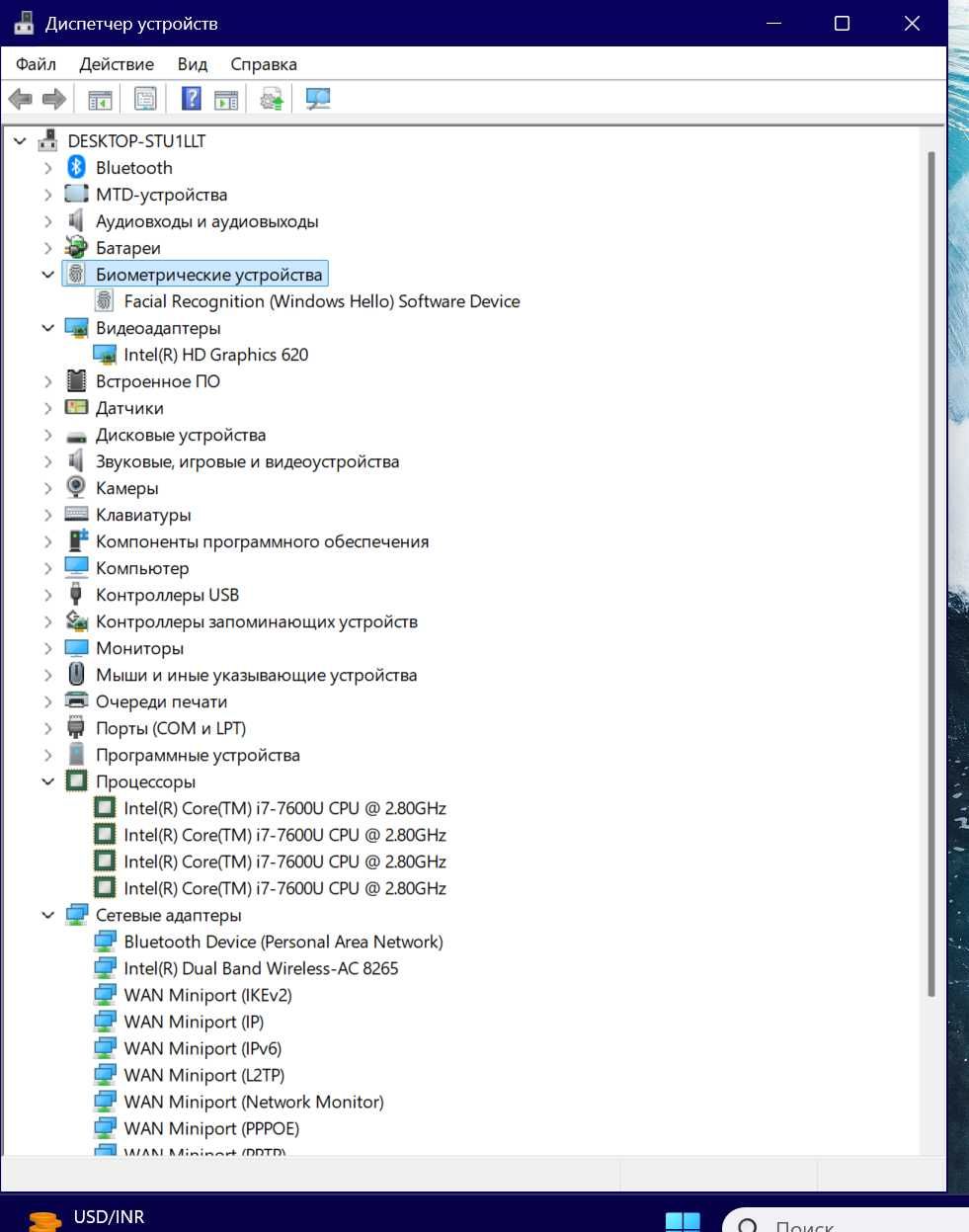Expand the Звуковые, игровые и видеоустройства node
Screen dimensions: 969x1232
coord(47,461)
